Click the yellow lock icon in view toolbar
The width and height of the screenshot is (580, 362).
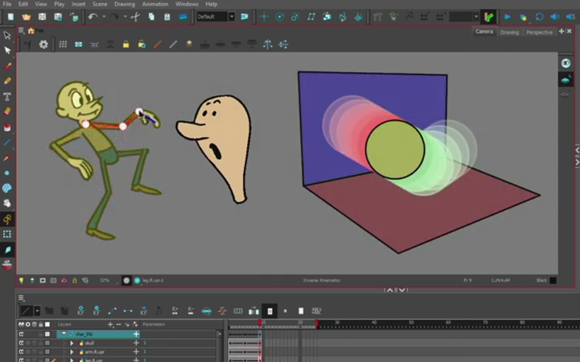click(x=126, y=45)
